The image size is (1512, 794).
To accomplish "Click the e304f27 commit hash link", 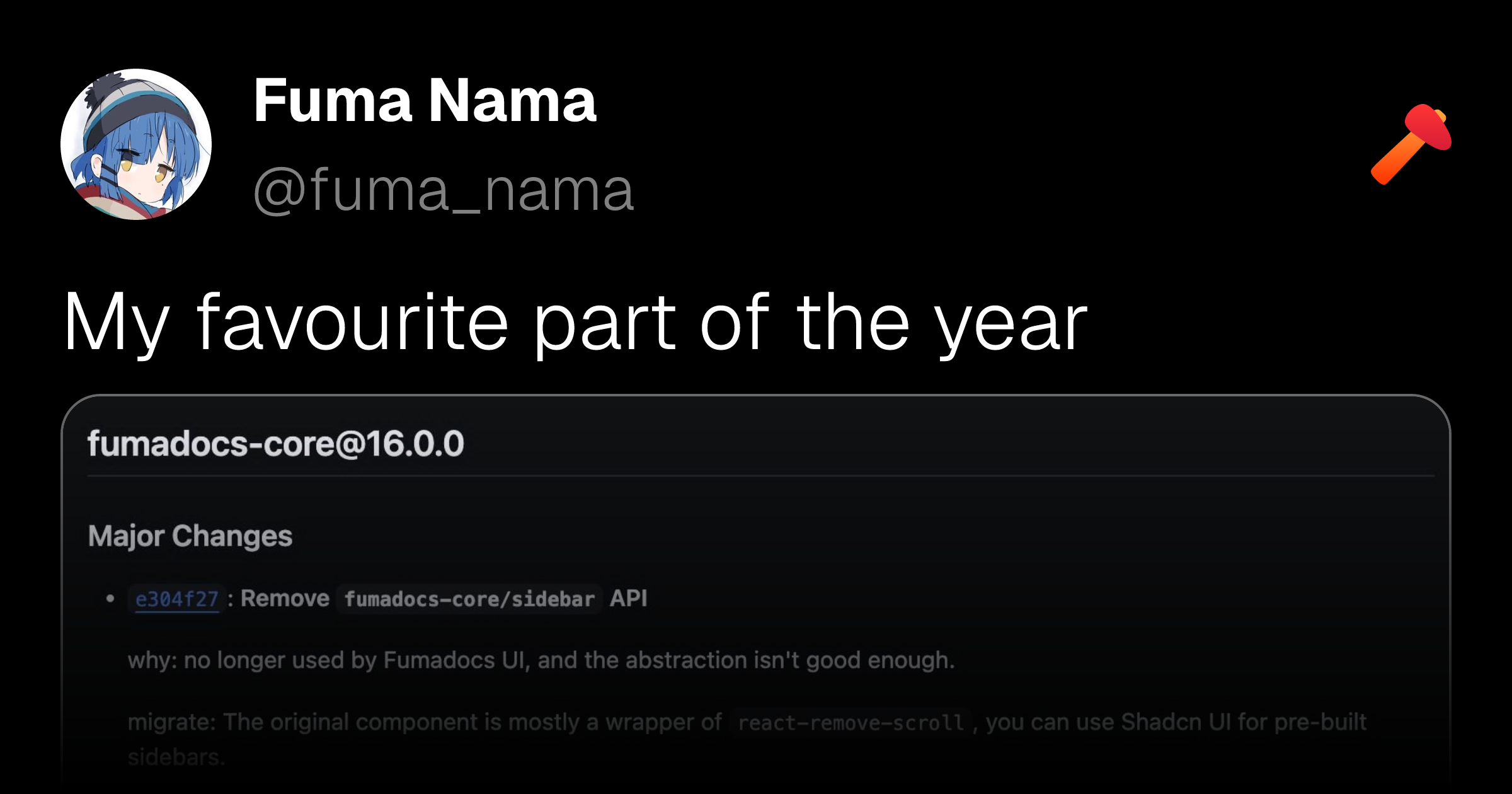I will (177, 599).
